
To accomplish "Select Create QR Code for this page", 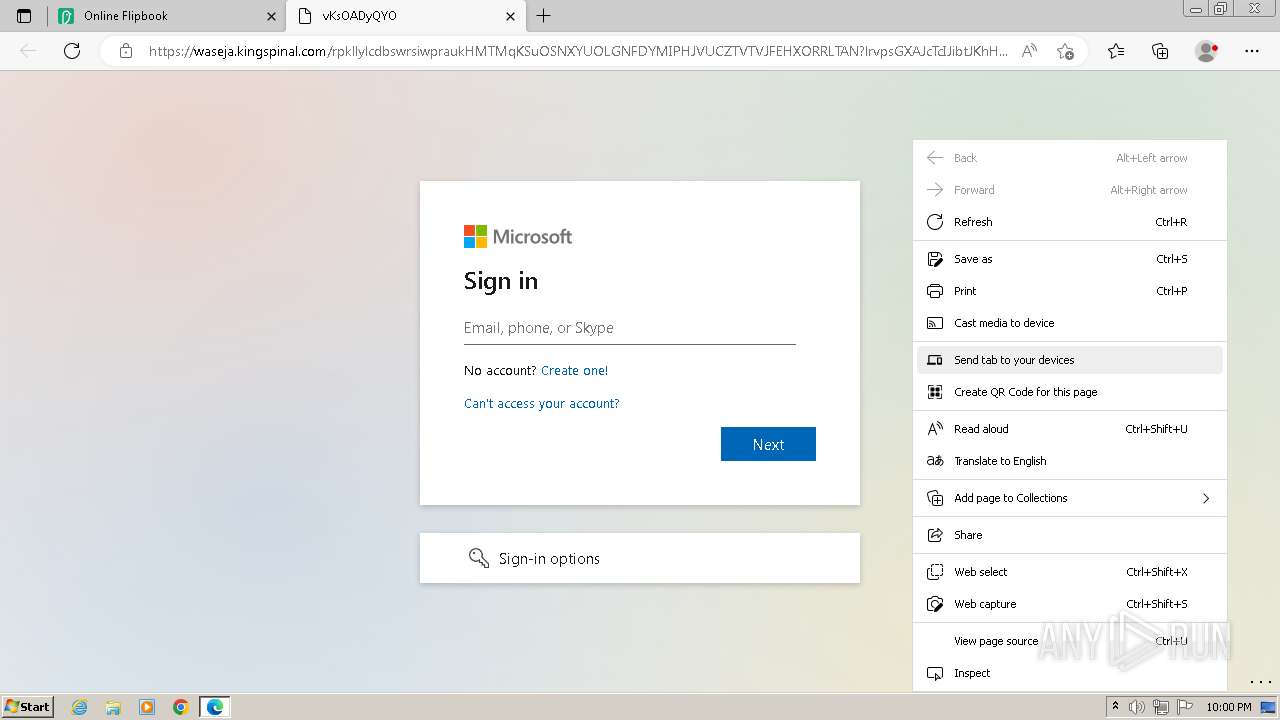I will 1070,392.
